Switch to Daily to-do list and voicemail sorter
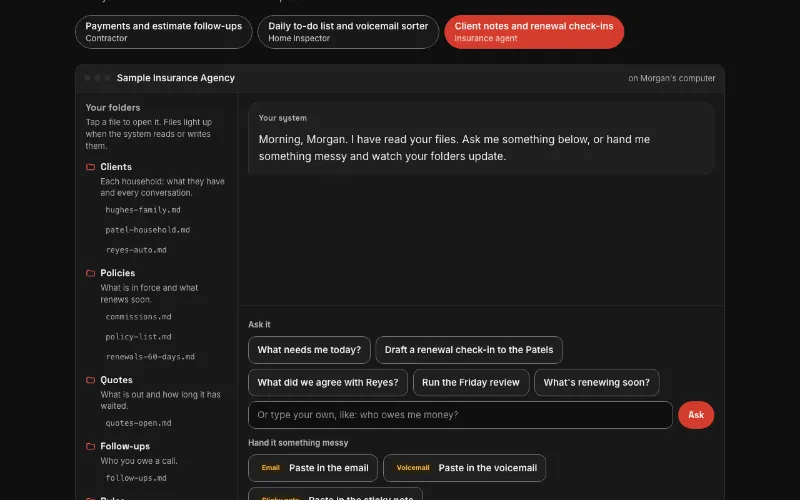 pos(348,32)
